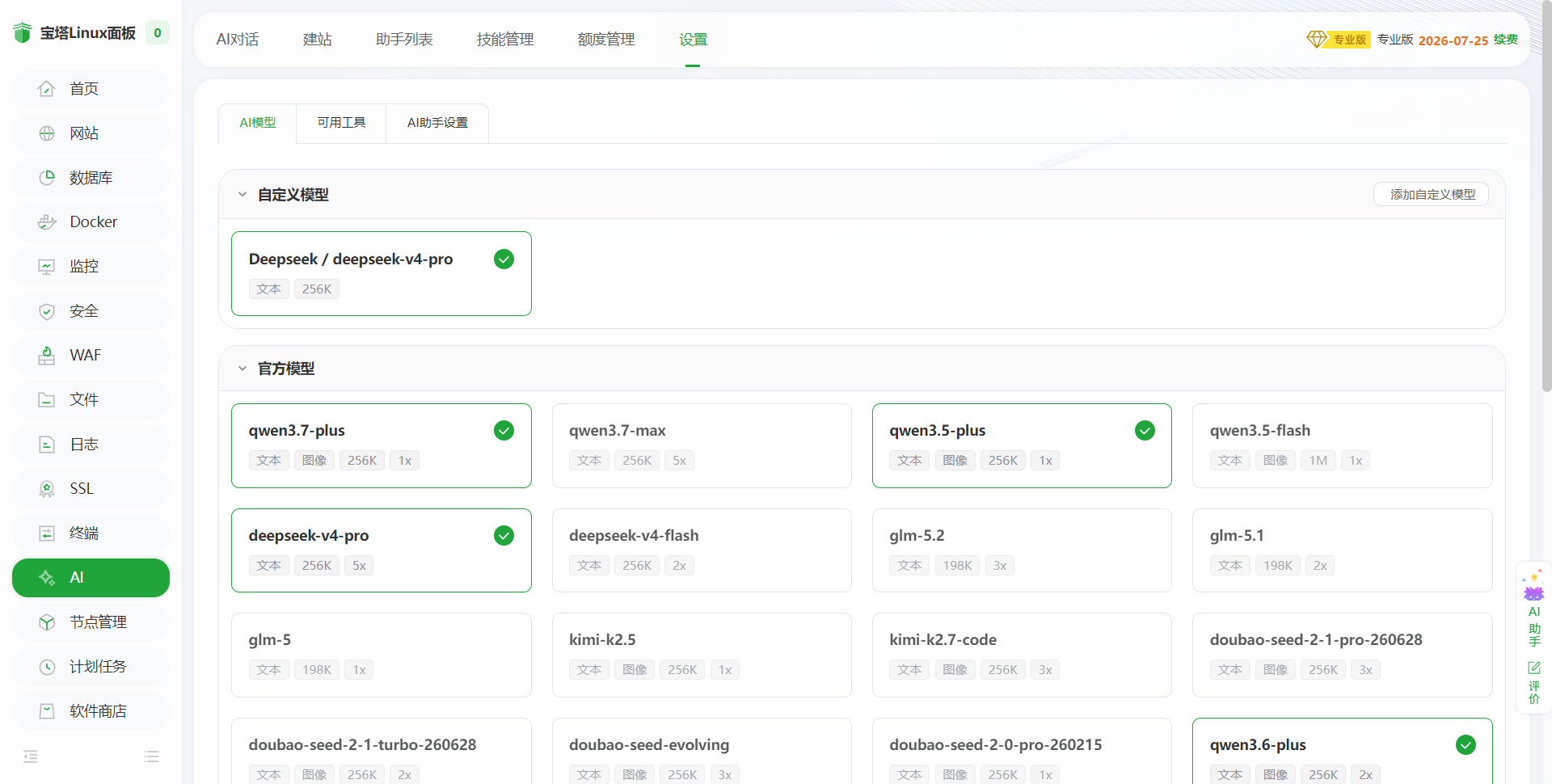Select the glm-5.2 model card
1552x784 pixels.
[x=1022, y=550]
